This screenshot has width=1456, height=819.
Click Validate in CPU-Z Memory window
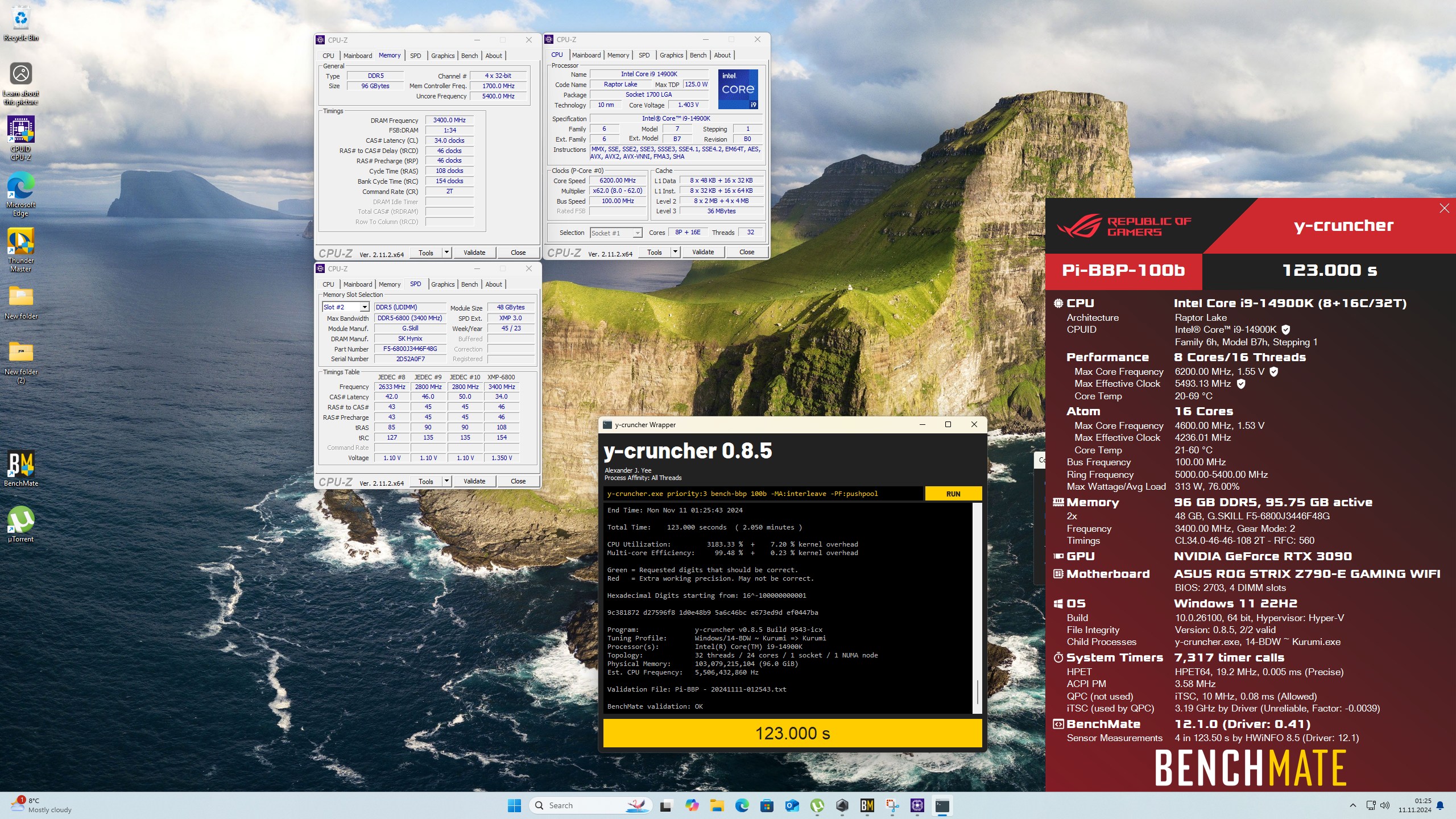[x=474, y=253]
